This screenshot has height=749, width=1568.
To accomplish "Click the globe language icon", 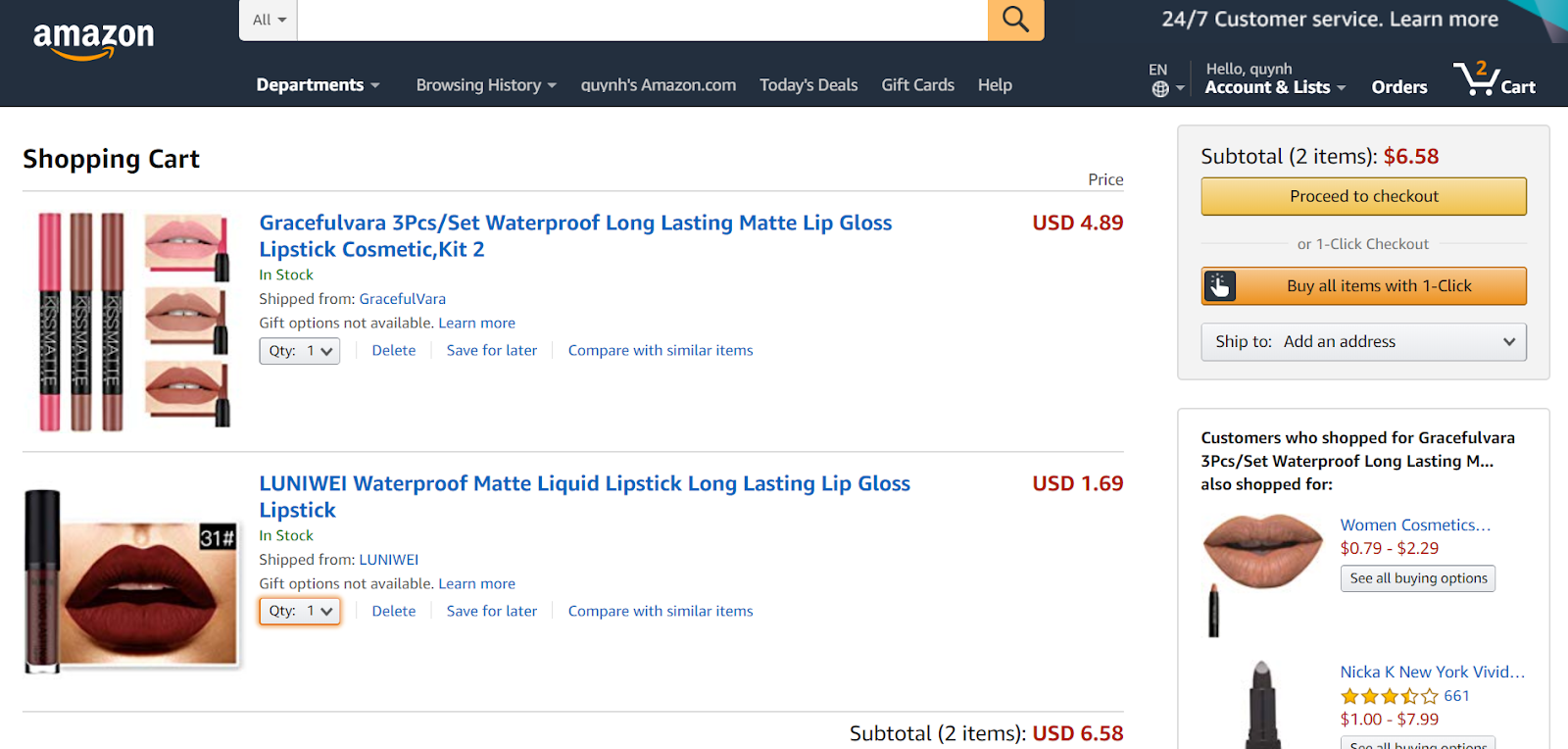I will coord(1160,89).
